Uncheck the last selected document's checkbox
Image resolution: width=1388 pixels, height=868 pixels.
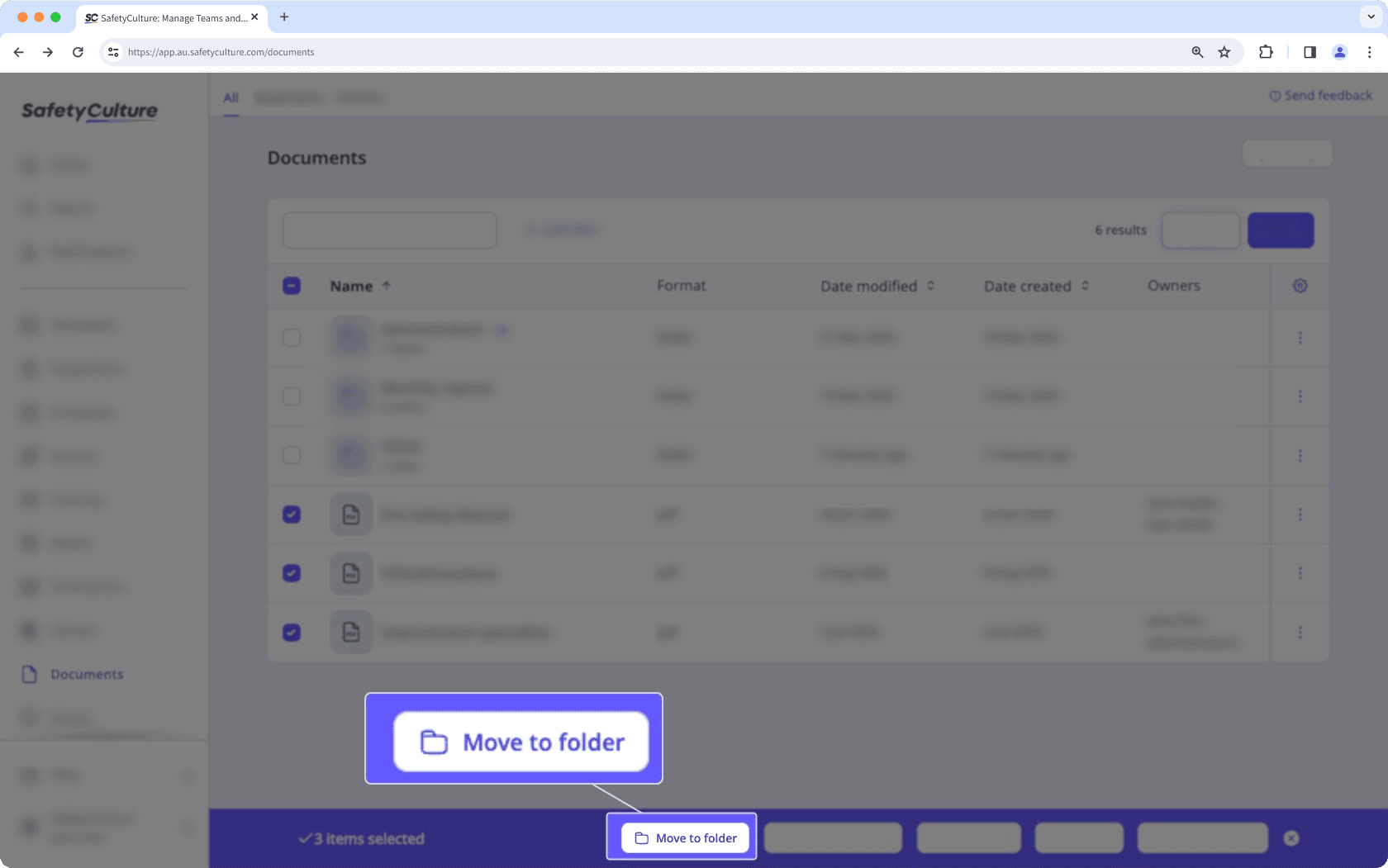tap(291, 632)
